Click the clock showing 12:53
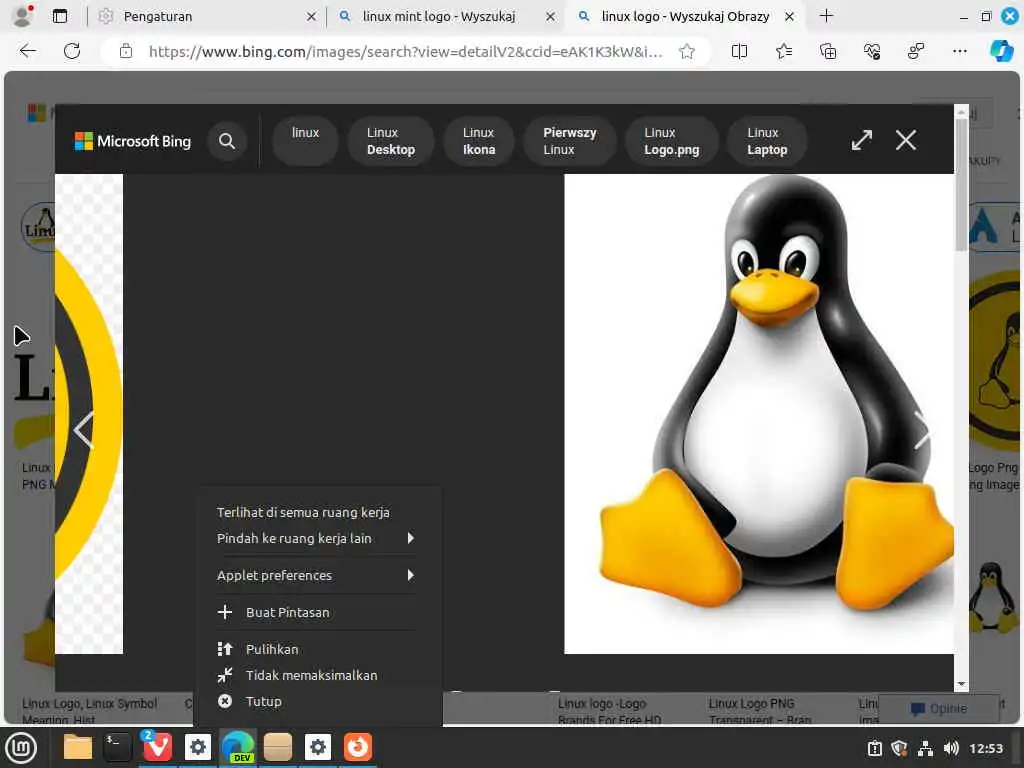 point(985,748)
